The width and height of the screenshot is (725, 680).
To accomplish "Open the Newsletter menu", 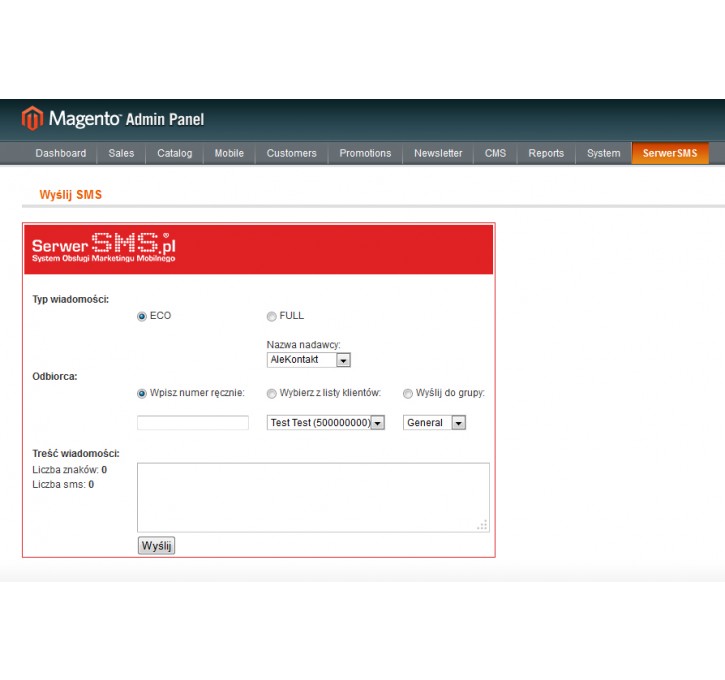I will [x=438, y=153].
